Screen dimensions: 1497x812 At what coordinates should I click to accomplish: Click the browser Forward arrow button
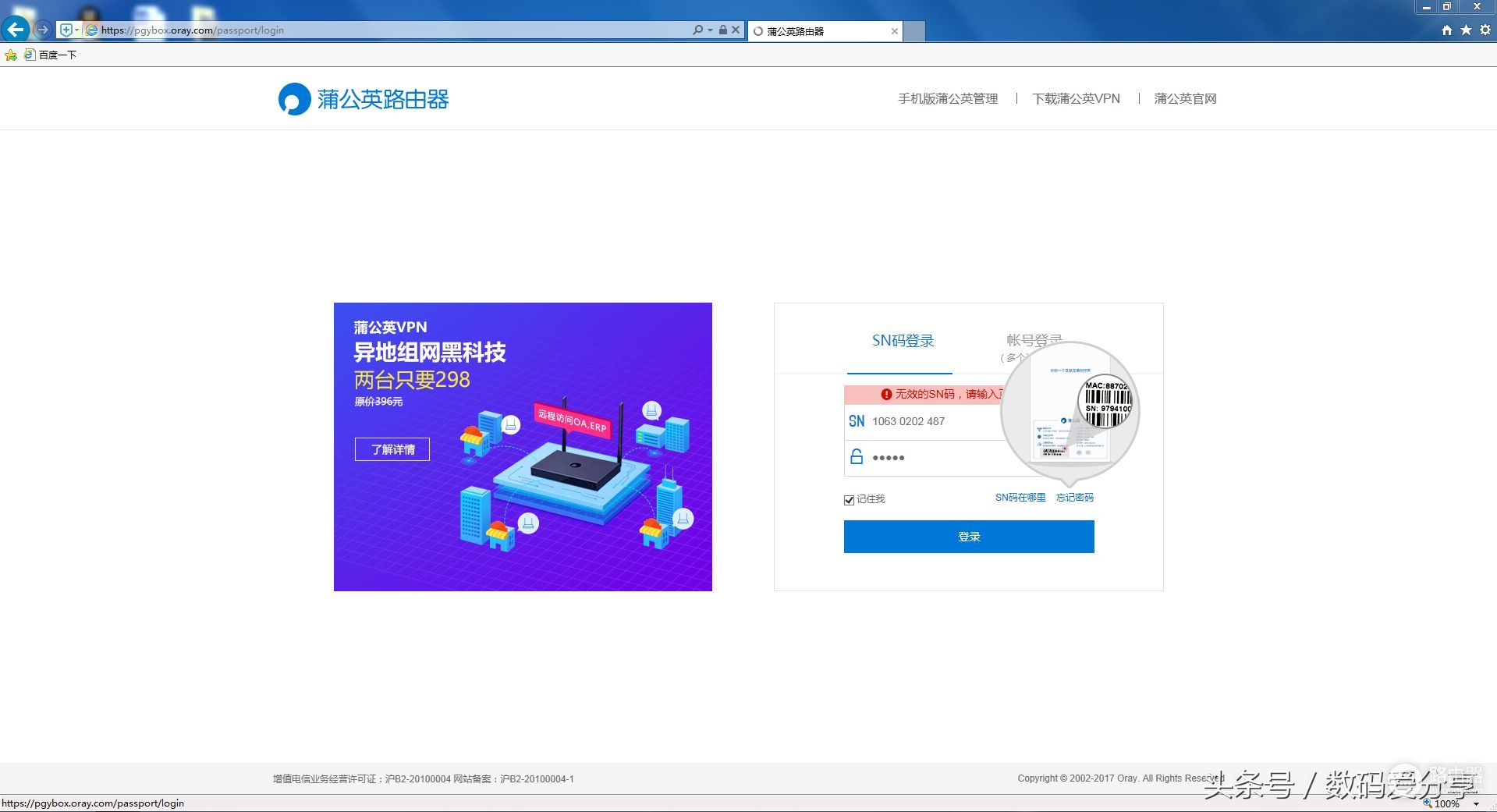point(43,30)
